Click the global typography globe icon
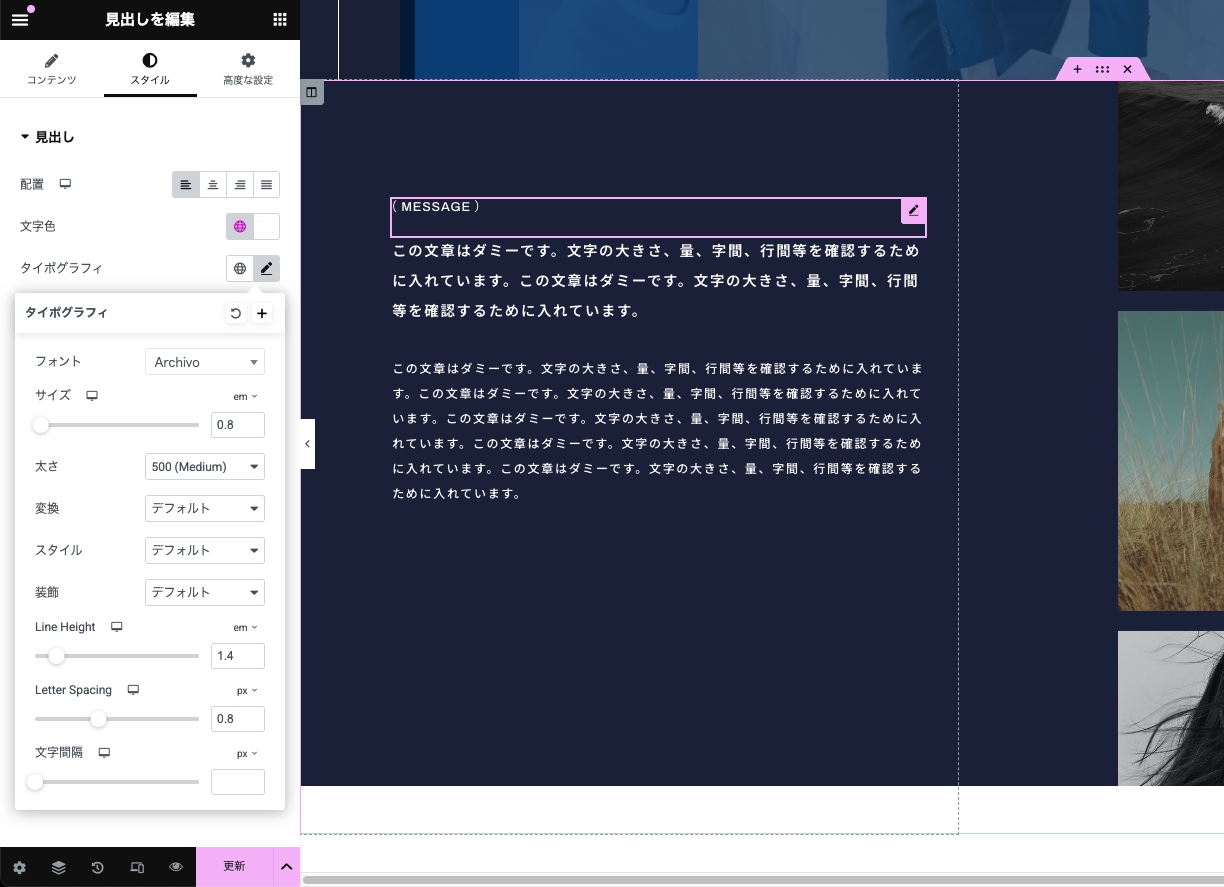Viewport: 1224px width, 887px height. pos(240,268)
